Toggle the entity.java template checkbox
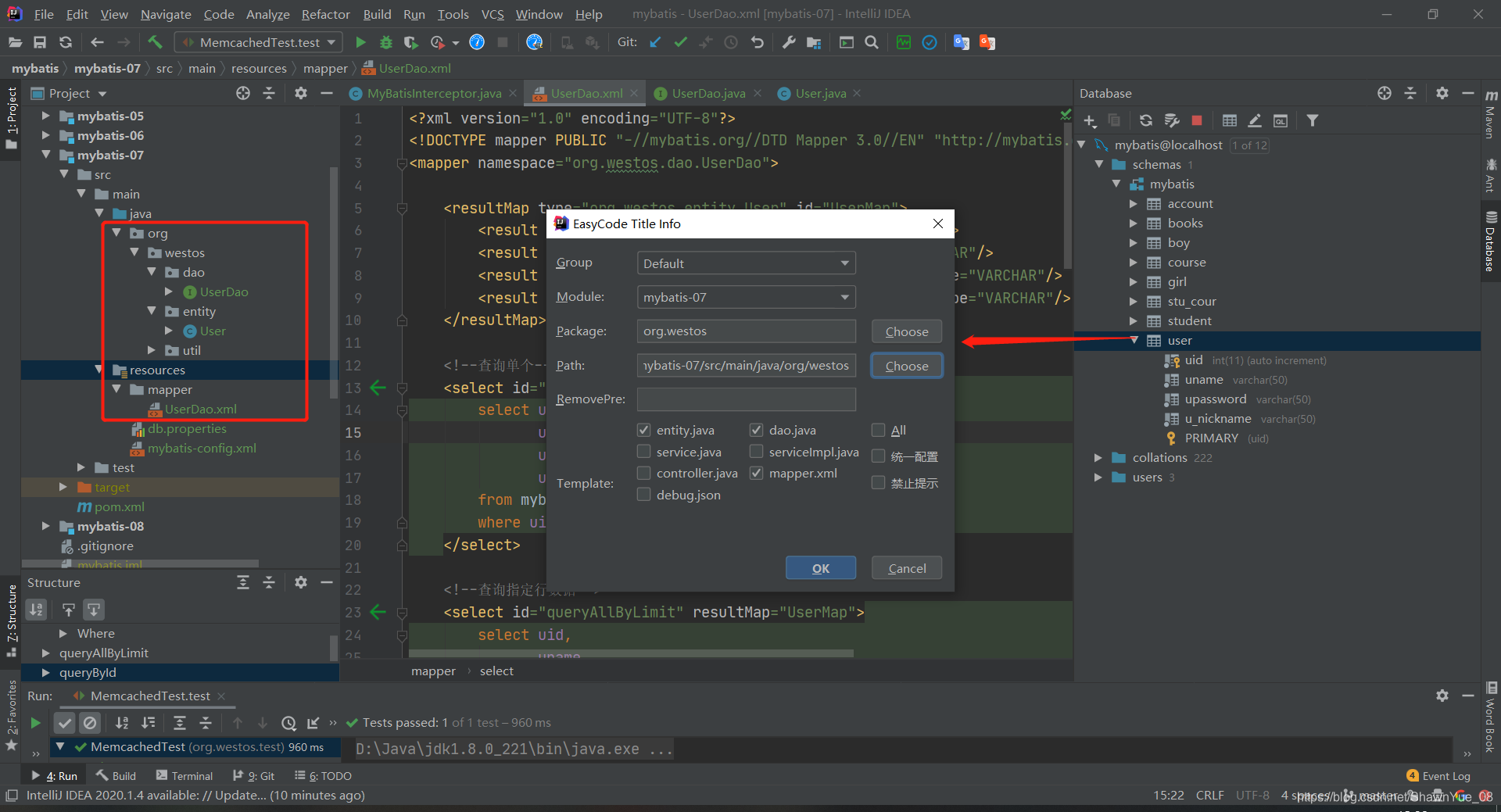This screenshot has height=812, width=1501. pyautogui.click(x=643, y=430)
